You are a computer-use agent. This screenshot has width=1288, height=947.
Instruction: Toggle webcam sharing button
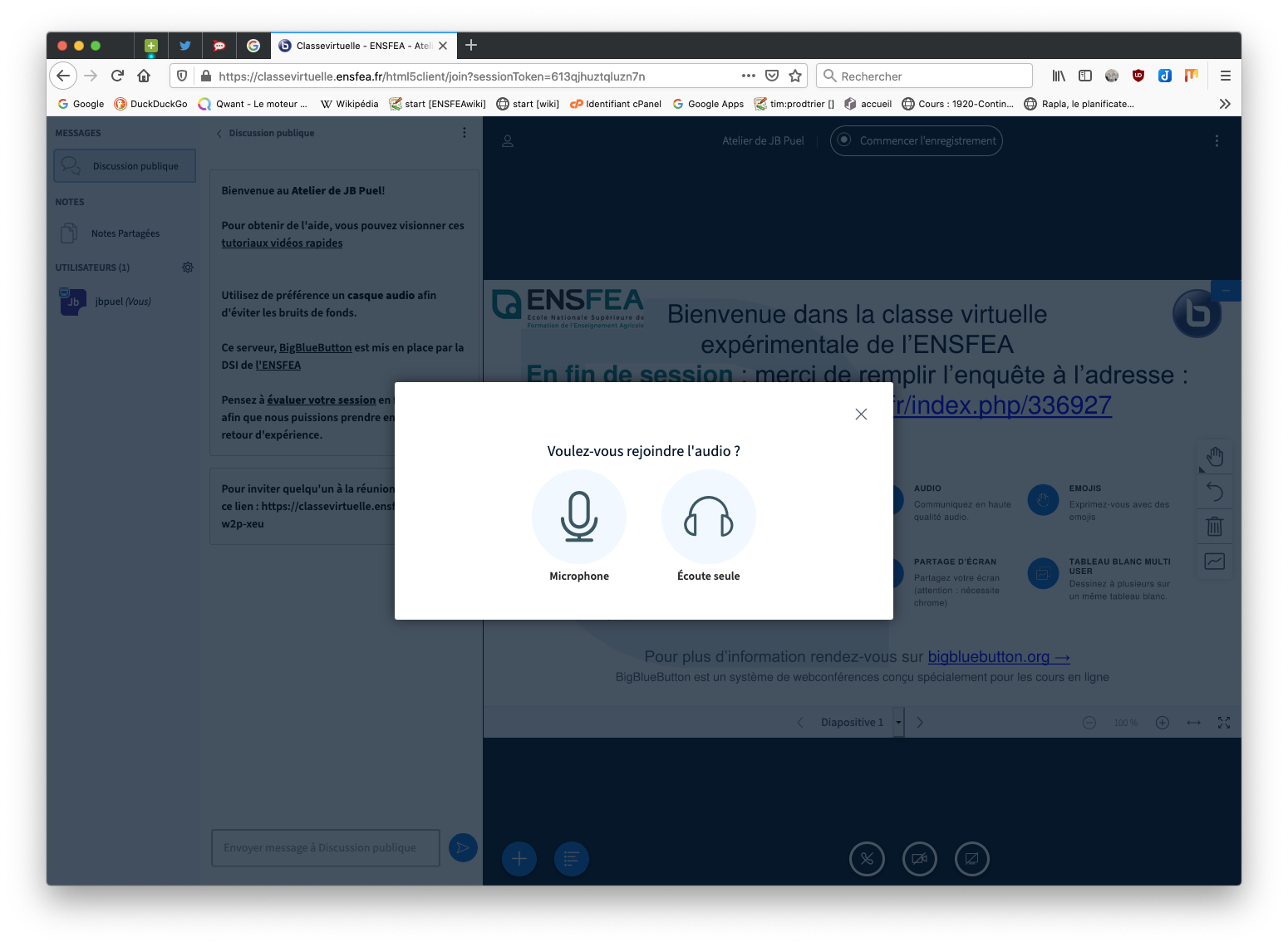click(x=919, y=859)
